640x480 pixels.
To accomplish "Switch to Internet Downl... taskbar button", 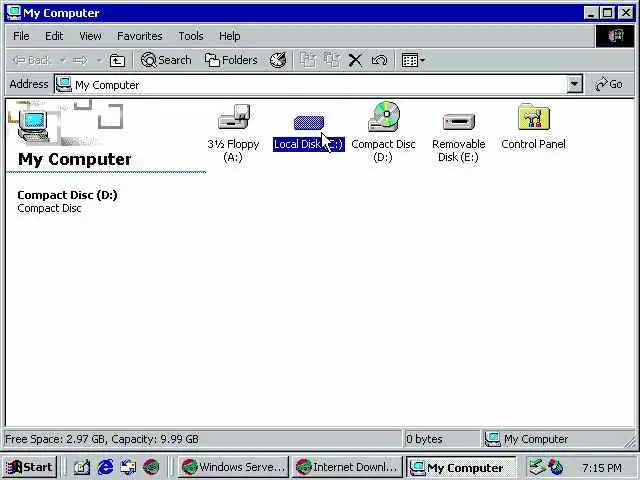I will pos(347,467).
